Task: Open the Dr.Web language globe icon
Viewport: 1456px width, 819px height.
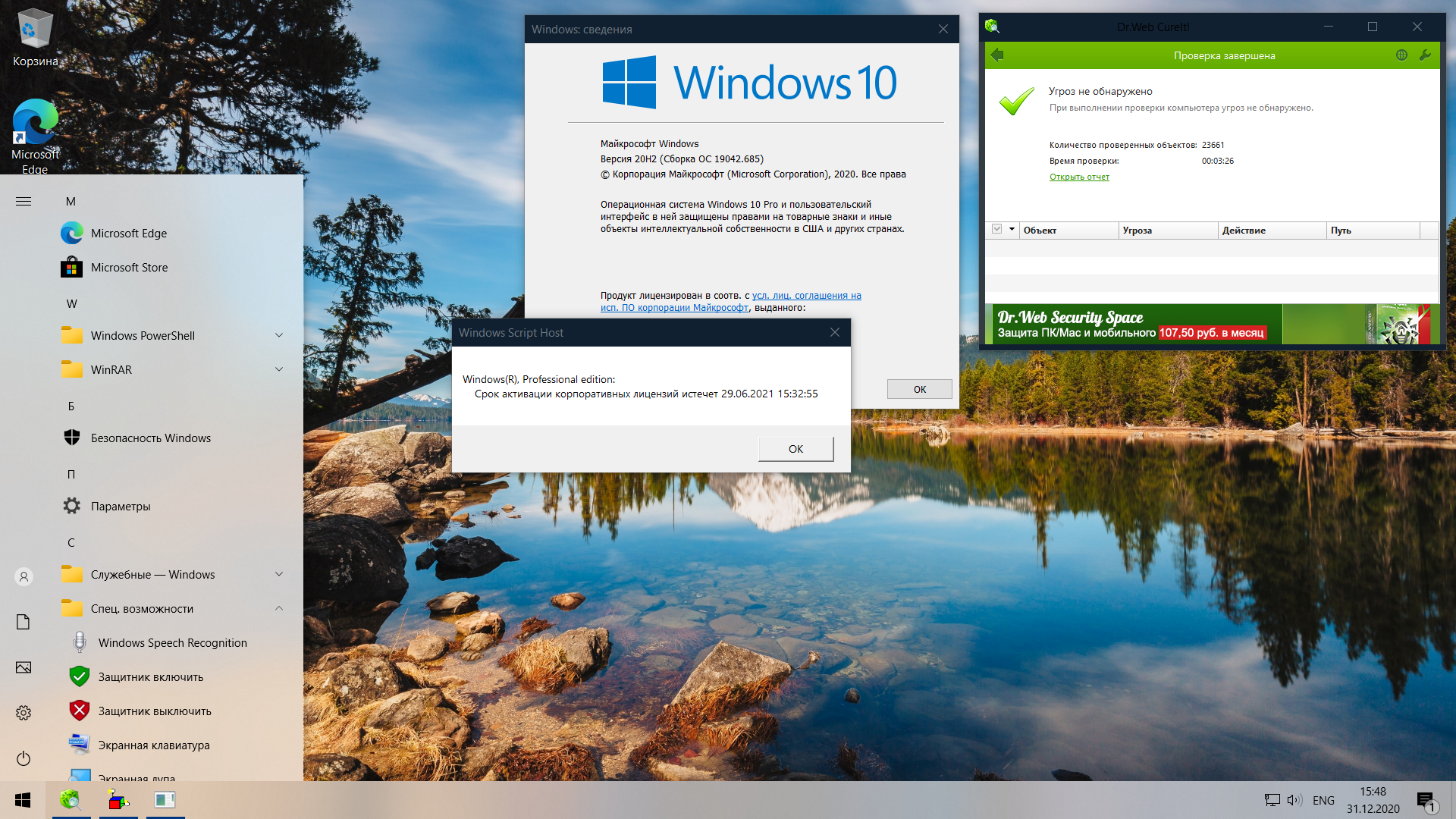Action: point(1401,55)
